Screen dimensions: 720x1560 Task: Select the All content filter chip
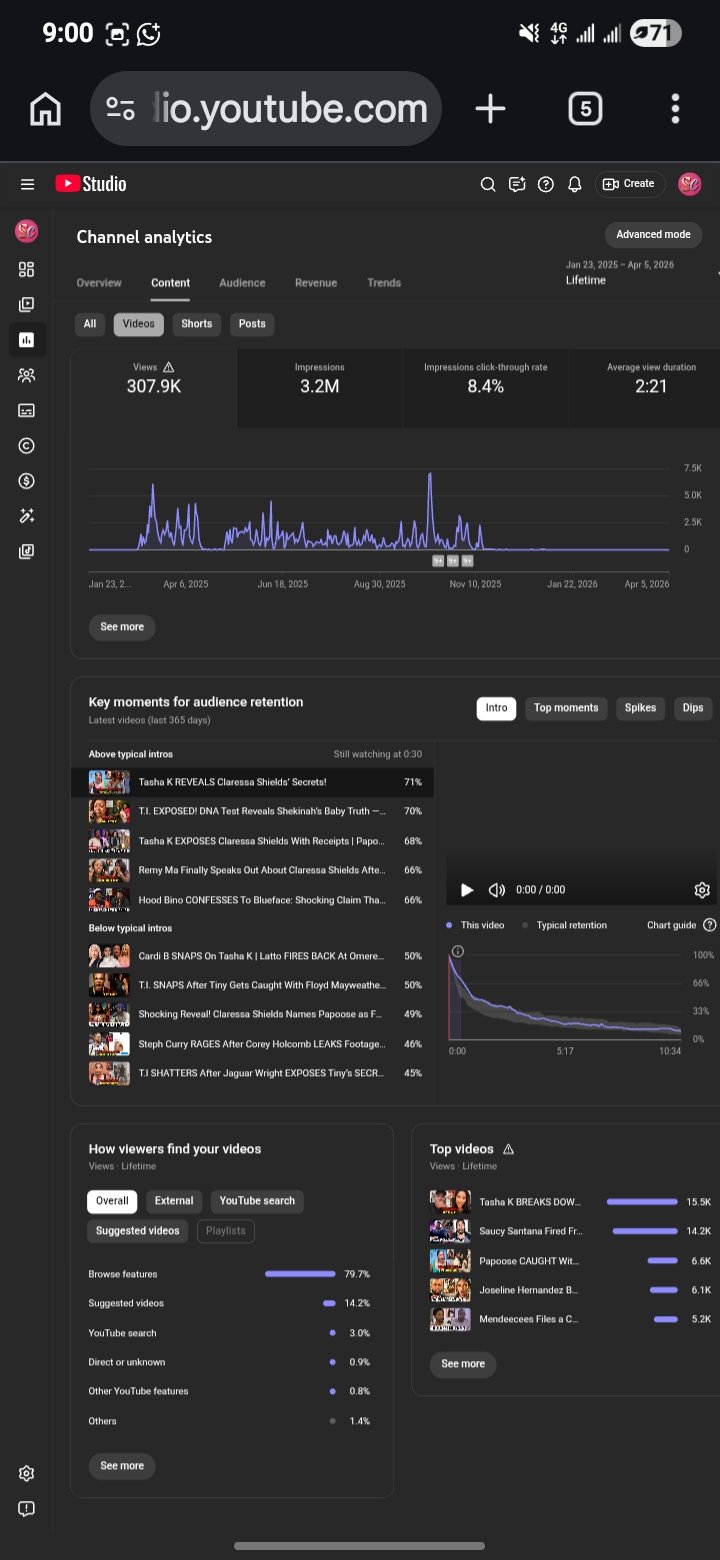click(90, 324)
